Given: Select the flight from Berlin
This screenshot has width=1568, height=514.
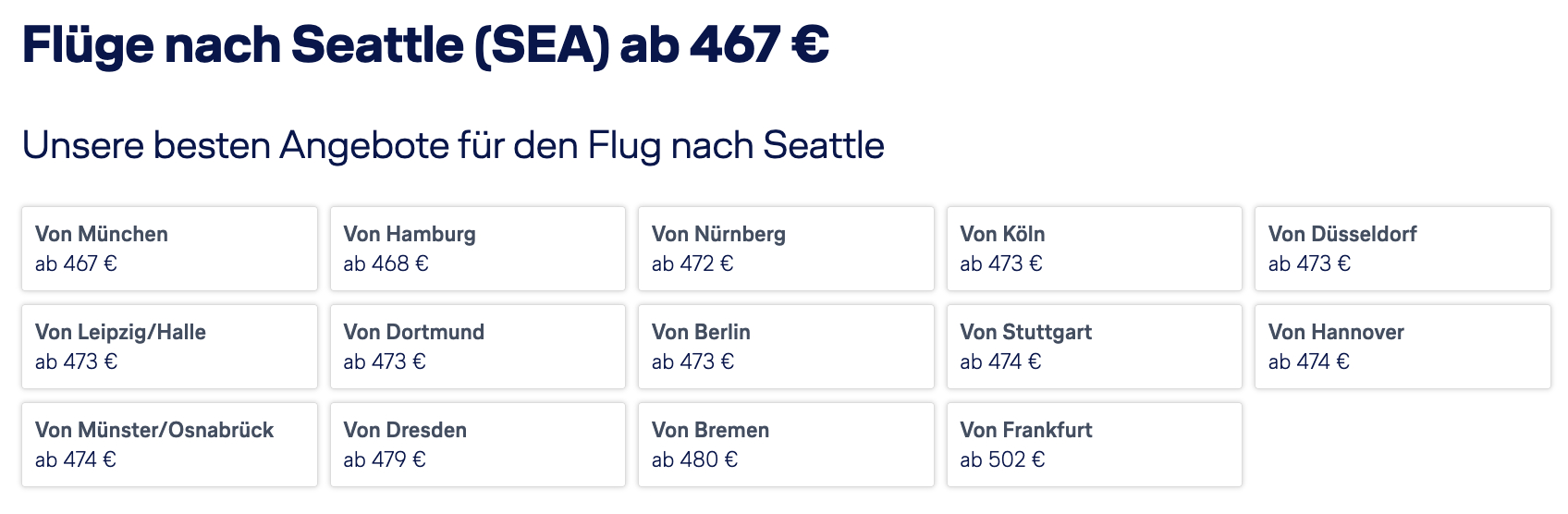Looking at the screenshot, I should tap(786, 347).
